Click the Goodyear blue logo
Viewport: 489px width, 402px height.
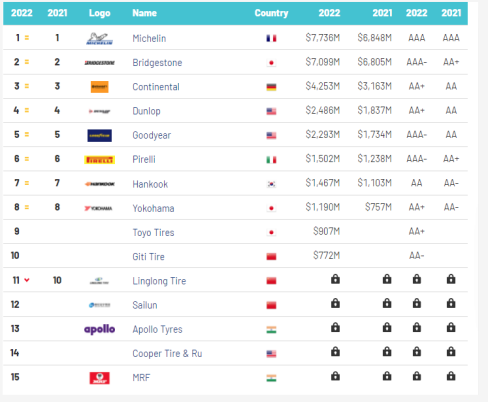(99, 135)
